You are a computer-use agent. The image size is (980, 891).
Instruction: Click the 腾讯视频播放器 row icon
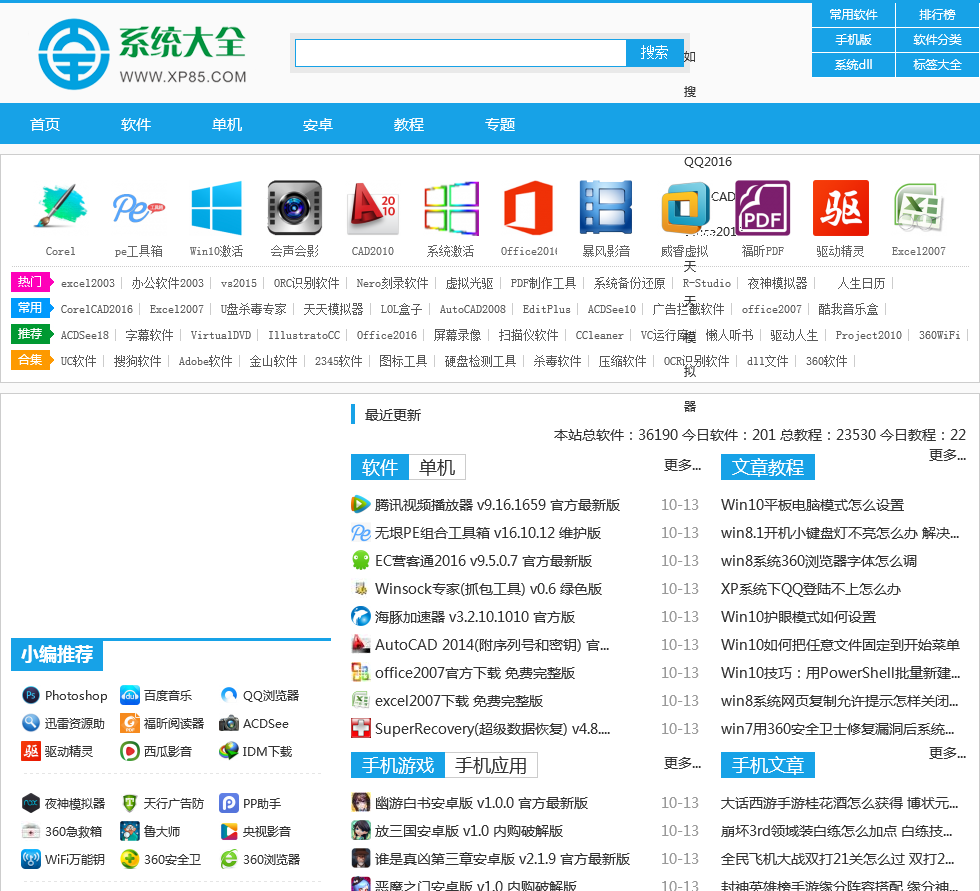pyautogui.click(x=361, y=504)
